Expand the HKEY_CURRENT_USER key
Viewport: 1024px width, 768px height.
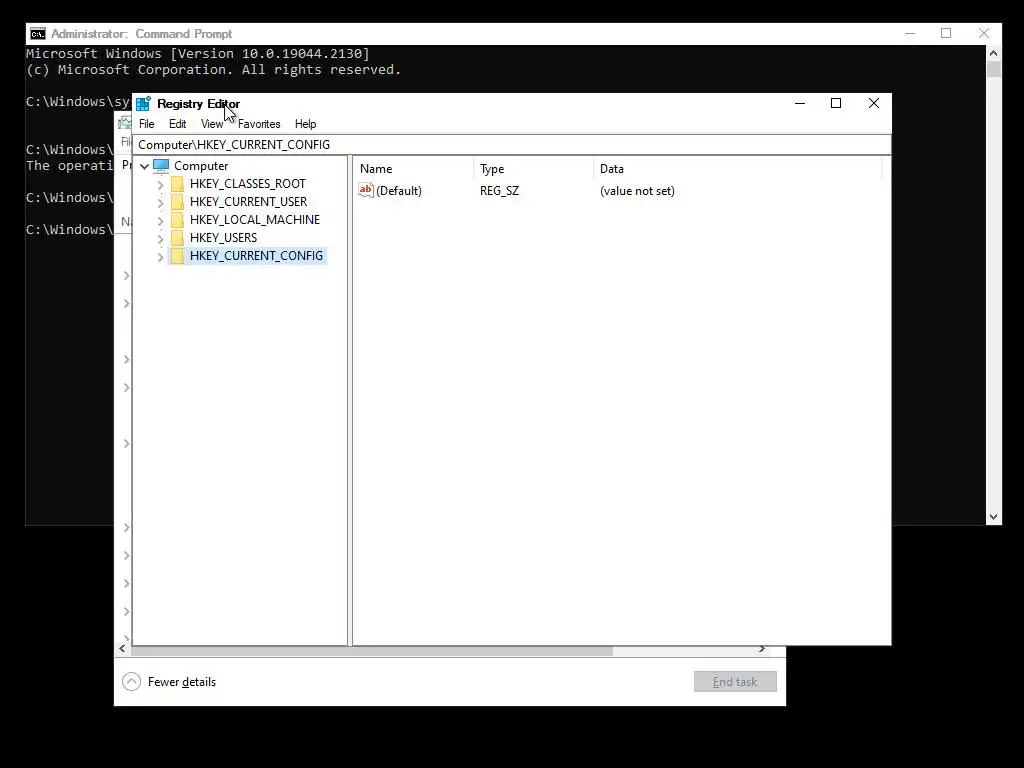(161, 203)
